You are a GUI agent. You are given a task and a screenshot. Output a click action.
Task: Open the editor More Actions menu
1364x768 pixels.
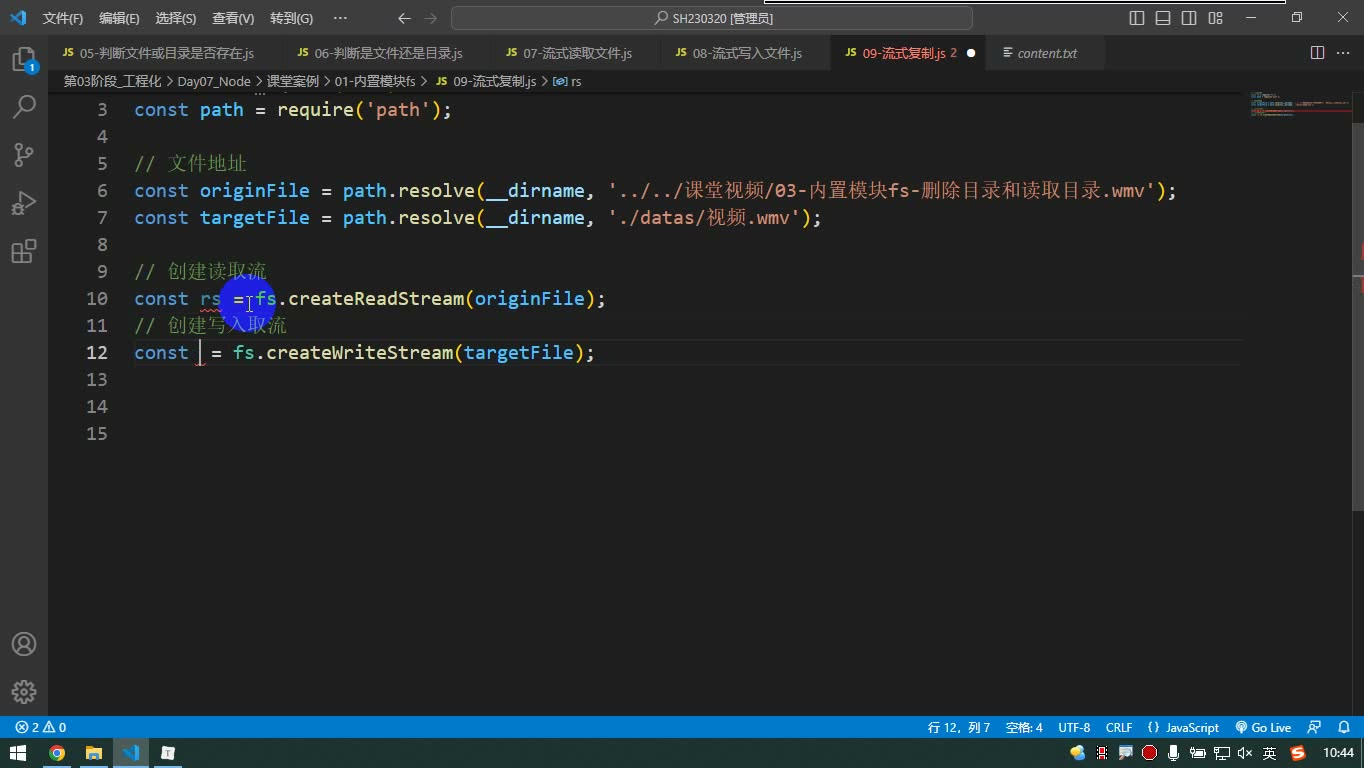pyautogui.click(x=1344, y=53)
